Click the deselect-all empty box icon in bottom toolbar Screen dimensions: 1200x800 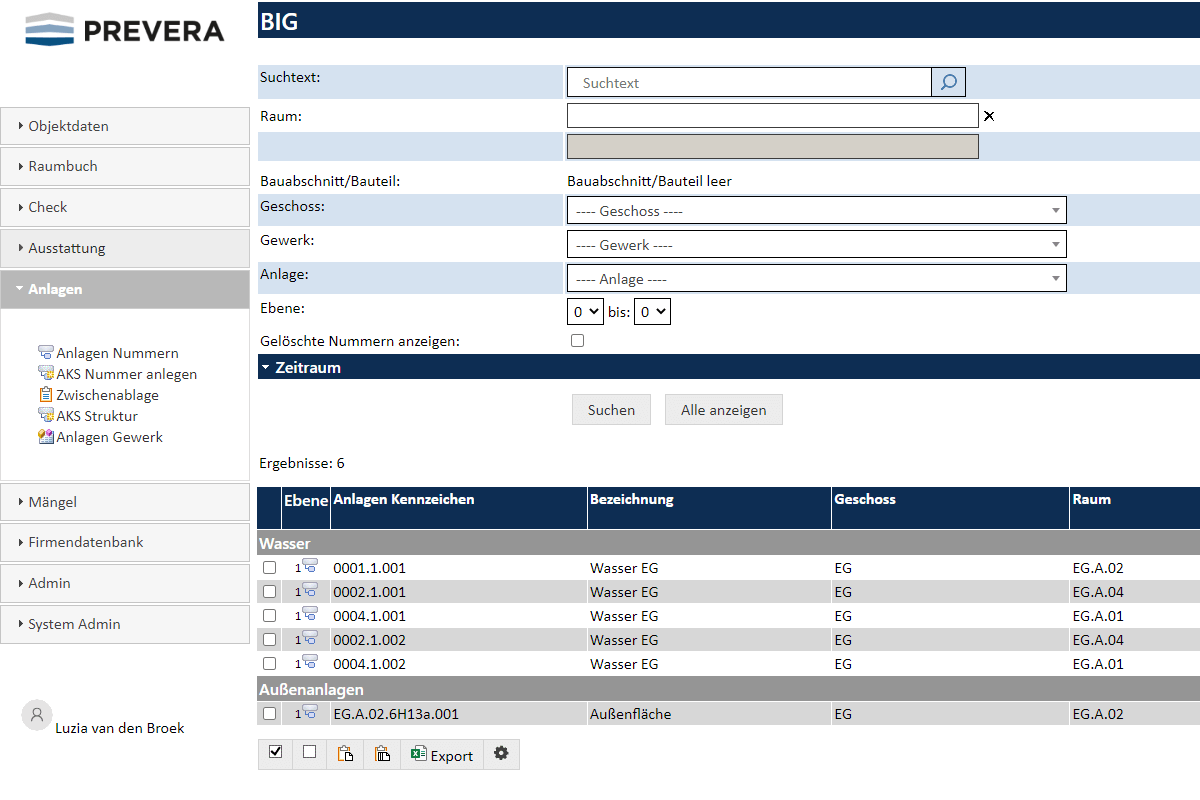point(309,753)
